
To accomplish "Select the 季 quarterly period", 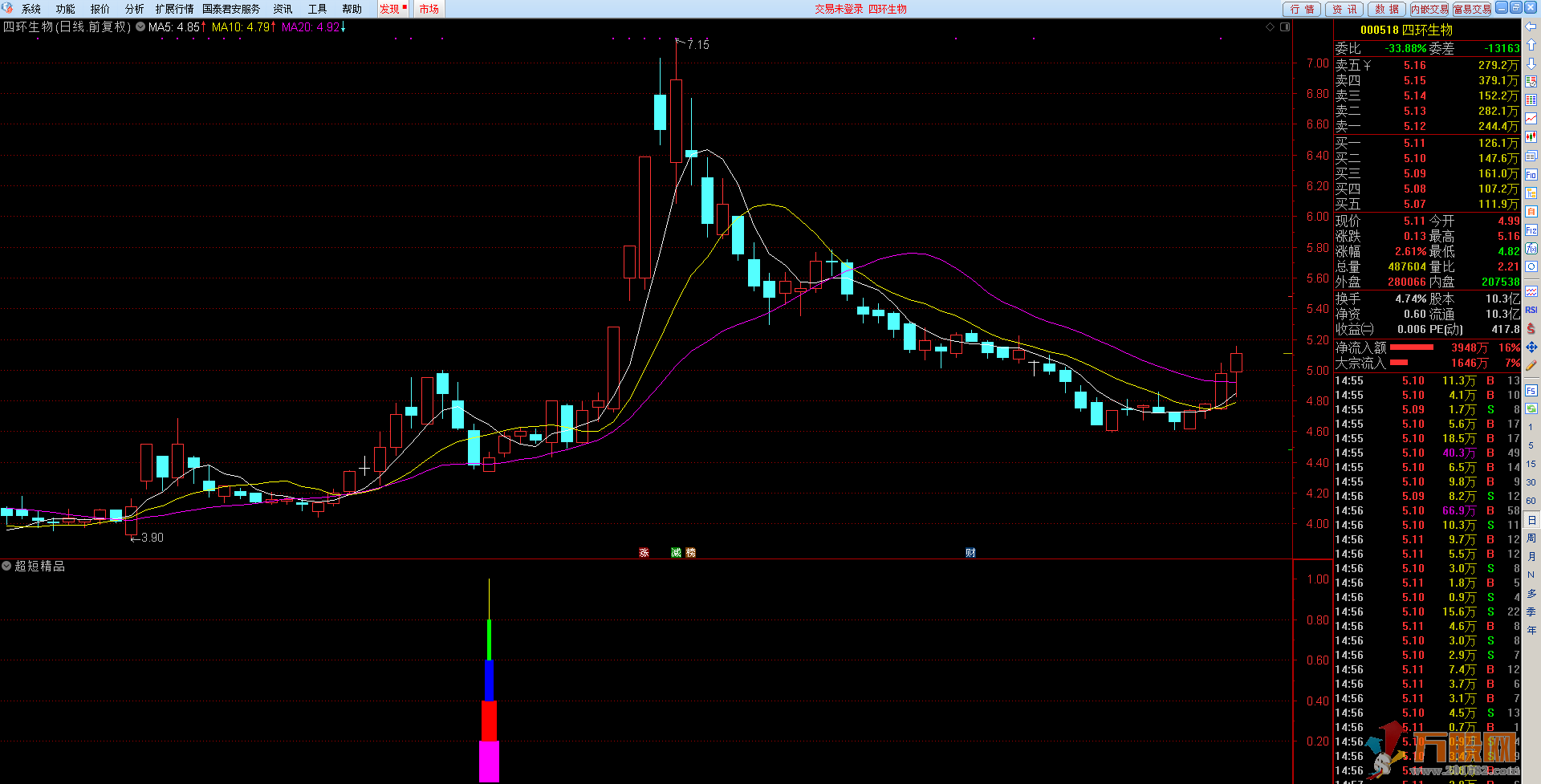I will click(1531, 612).
